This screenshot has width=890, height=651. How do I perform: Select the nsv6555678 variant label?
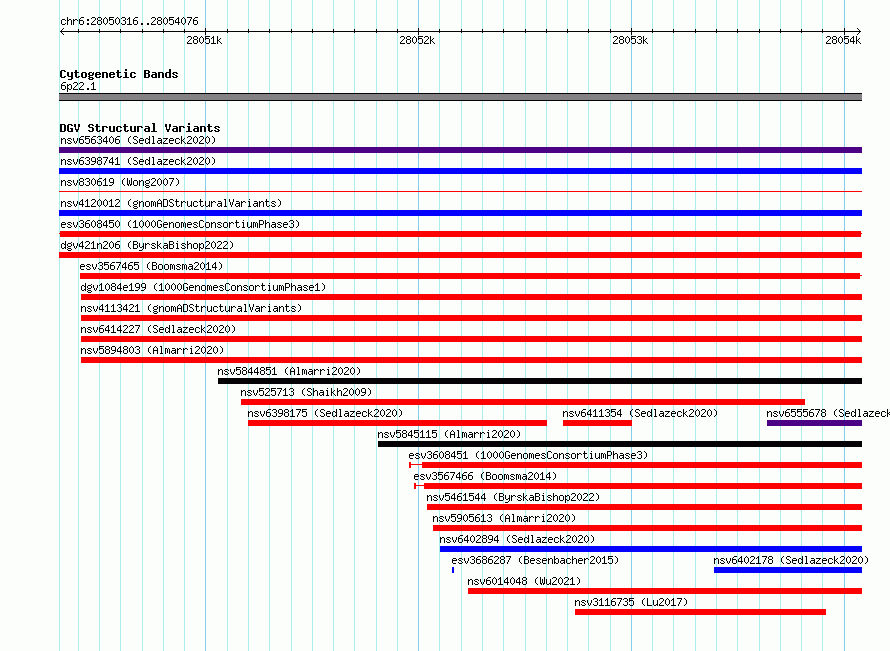tap(828, 413)
